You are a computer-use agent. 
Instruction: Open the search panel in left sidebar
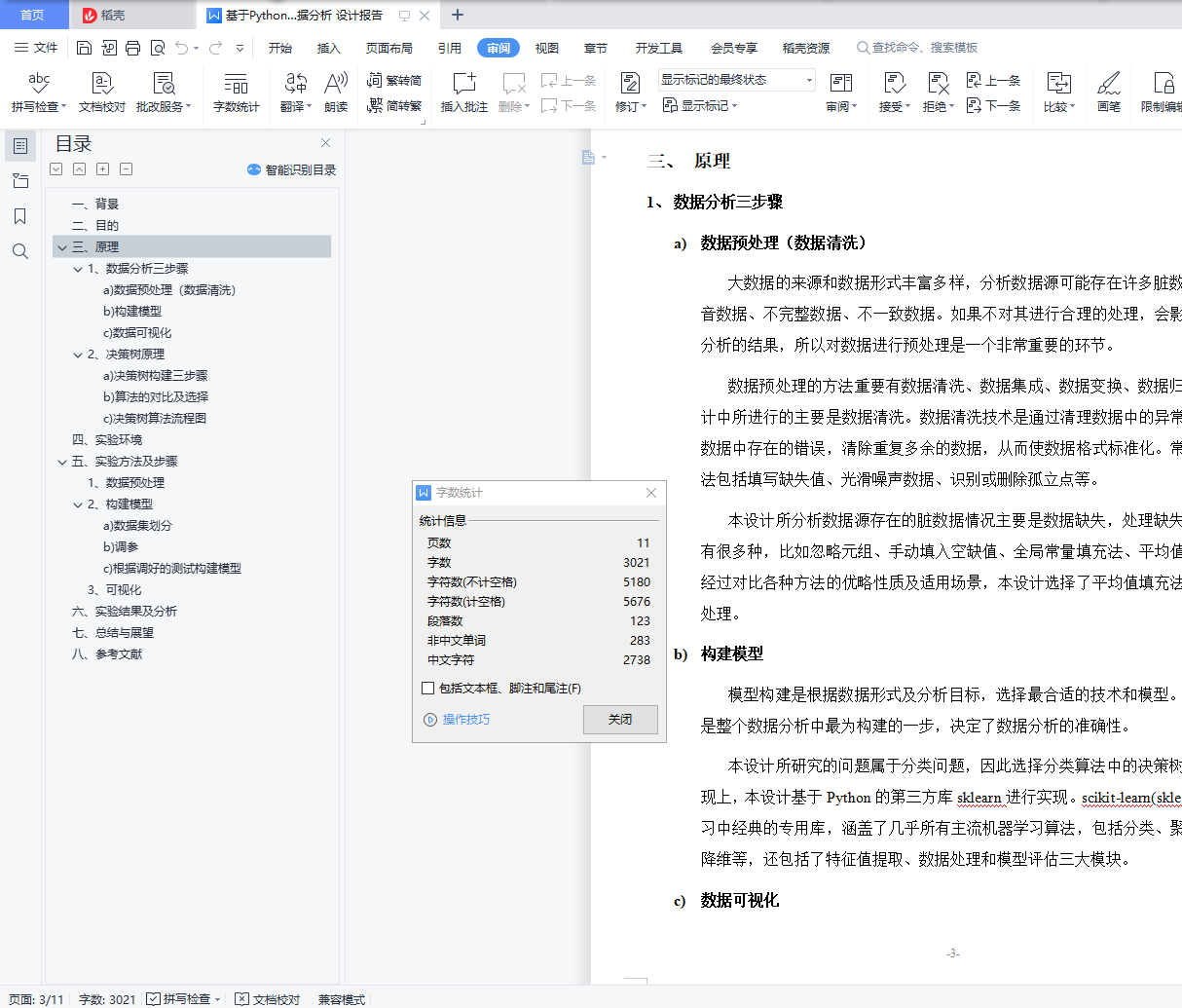(x=19, y=250)
